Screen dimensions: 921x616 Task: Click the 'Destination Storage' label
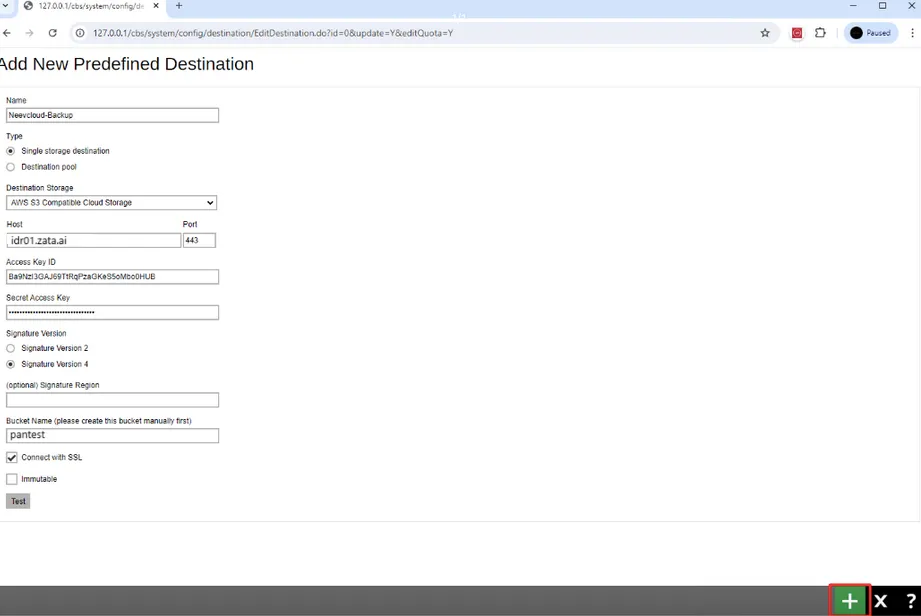pyautogui.click(x=40, y=188)
